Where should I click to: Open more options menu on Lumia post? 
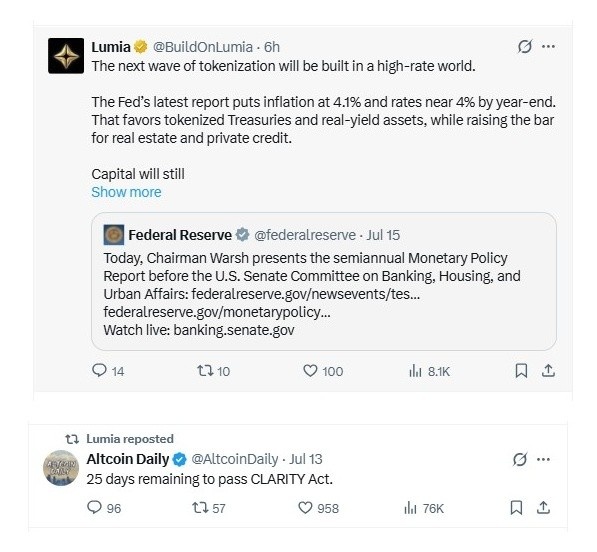tap(548, 46)
